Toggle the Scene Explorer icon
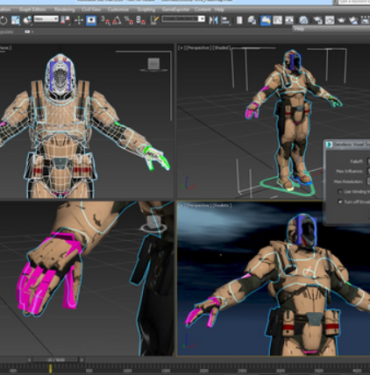This screenshot has height=375, width=370. [239, 21]
